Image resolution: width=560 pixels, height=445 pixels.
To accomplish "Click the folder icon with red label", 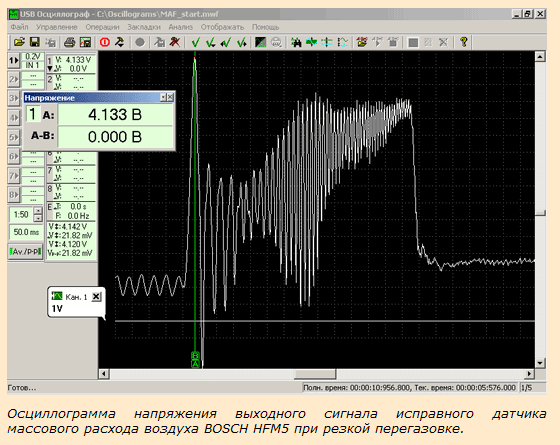I will 362,42.
